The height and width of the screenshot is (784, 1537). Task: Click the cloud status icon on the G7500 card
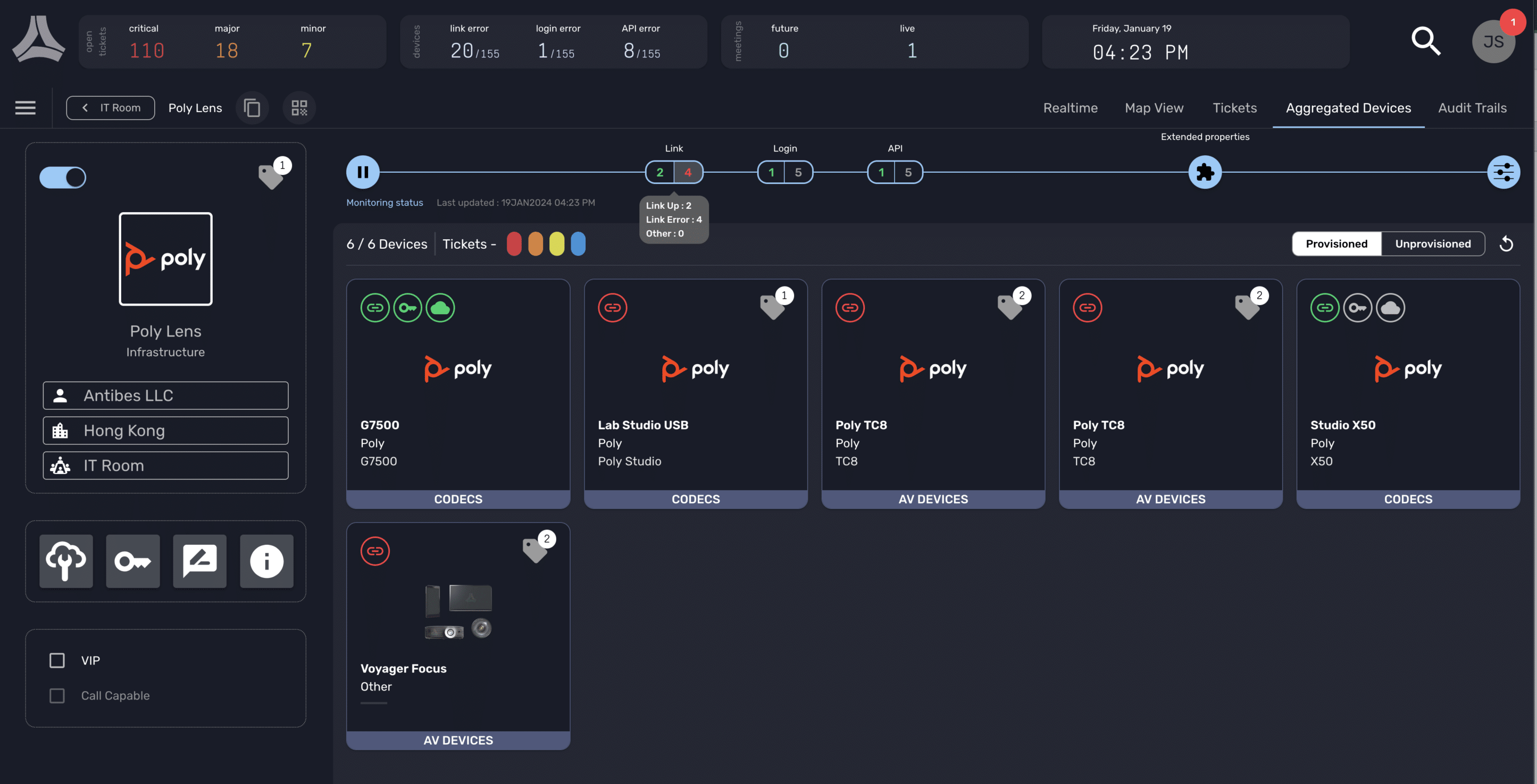coord(441,308)
